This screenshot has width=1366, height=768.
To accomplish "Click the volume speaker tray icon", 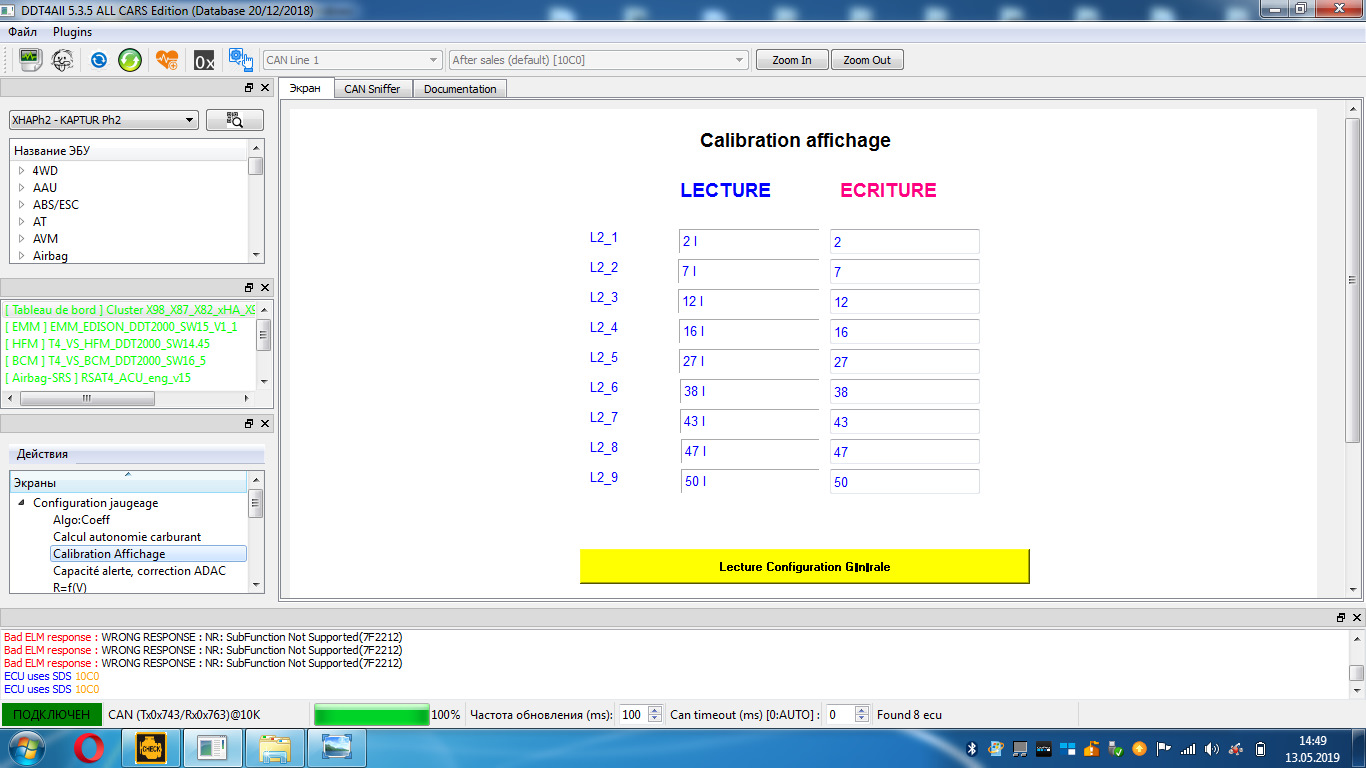I will tap(1212, 748).
